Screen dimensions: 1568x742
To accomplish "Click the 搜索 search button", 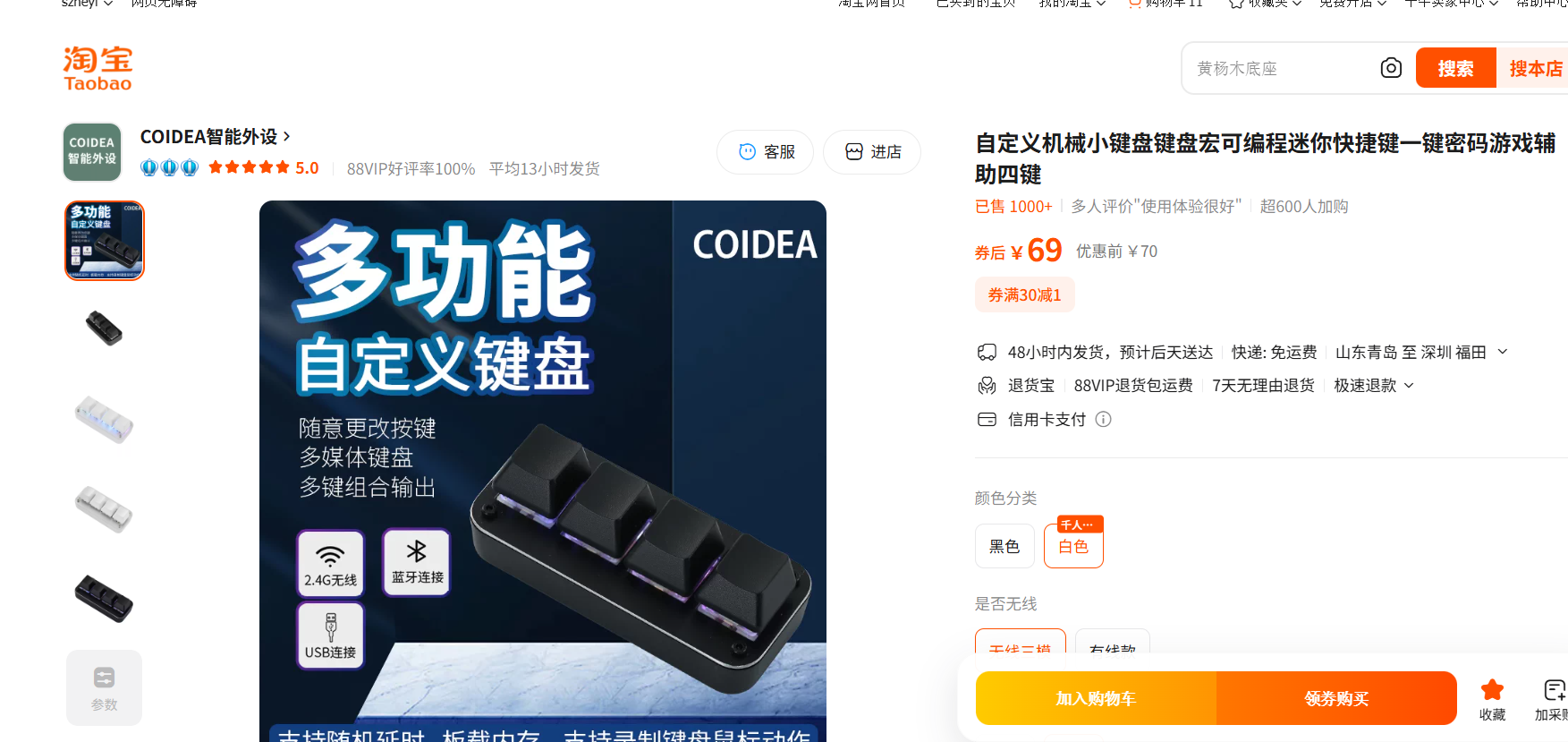I will [x=1455, y=68].
